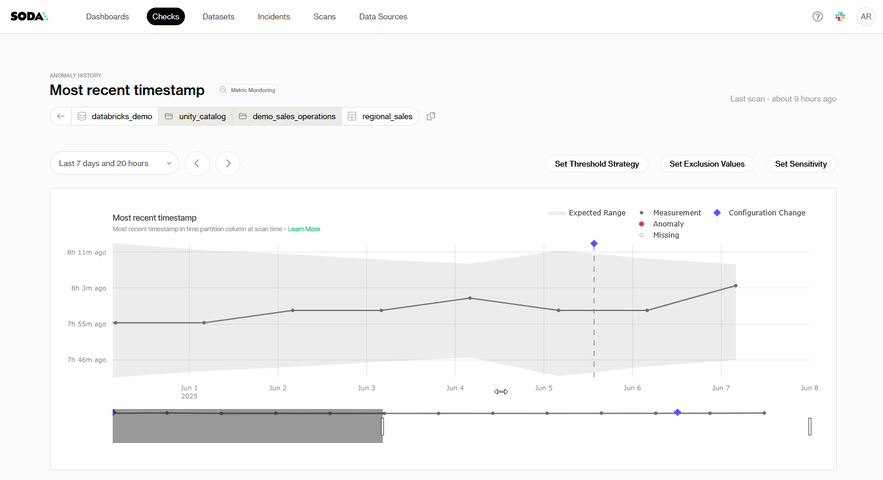Expand the Last 7 days time range dropdown

click(x=114, y=163)
